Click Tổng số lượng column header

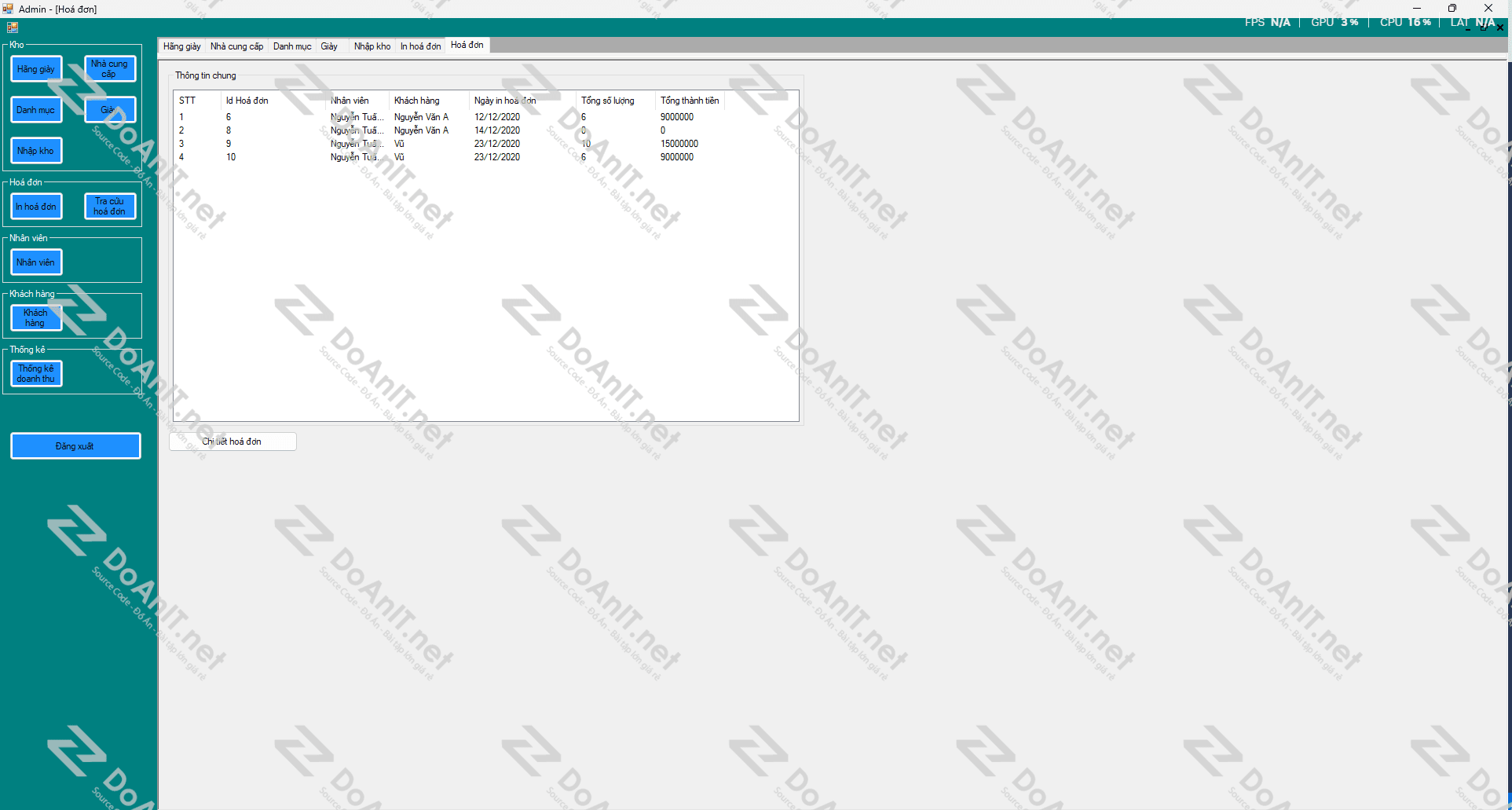point(616,101)
